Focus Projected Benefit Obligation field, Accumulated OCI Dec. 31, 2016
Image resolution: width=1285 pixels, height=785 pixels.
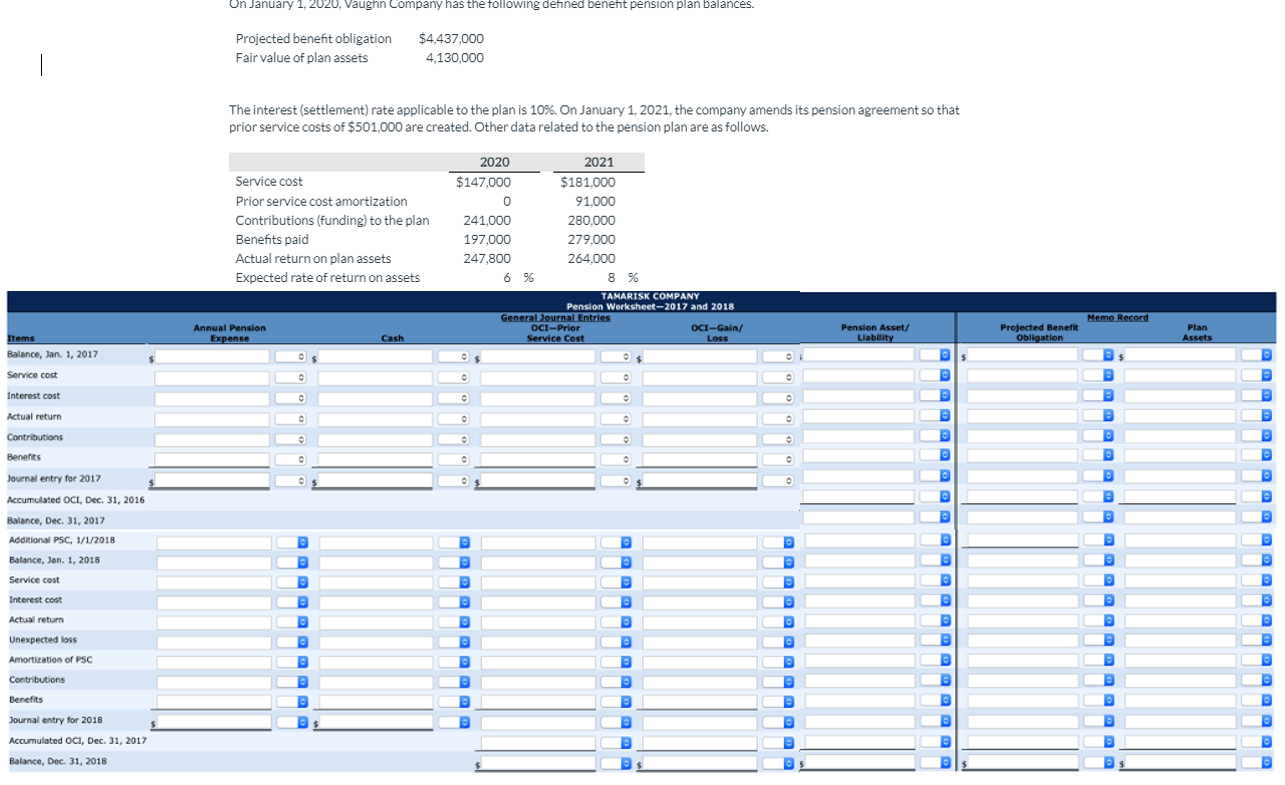click(1022, 497)
